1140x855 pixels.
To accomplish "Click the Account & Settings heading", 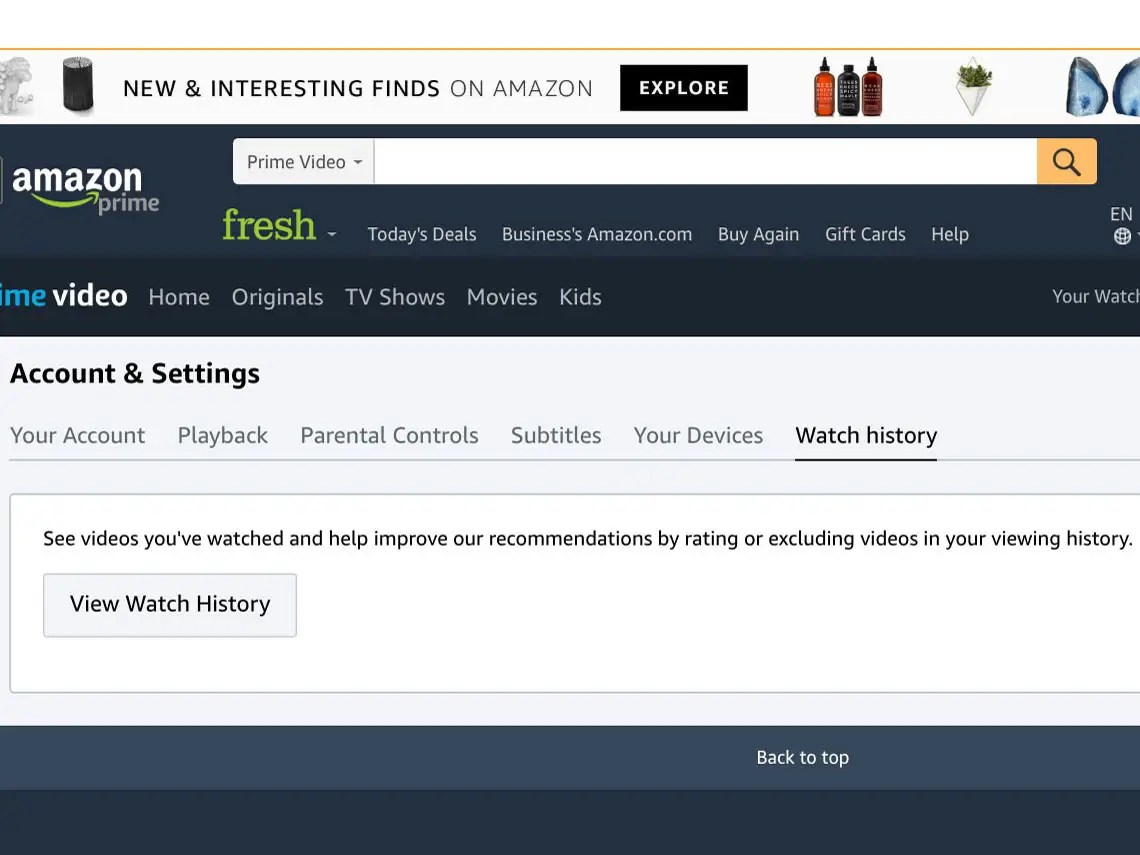I will pos(135,374).
